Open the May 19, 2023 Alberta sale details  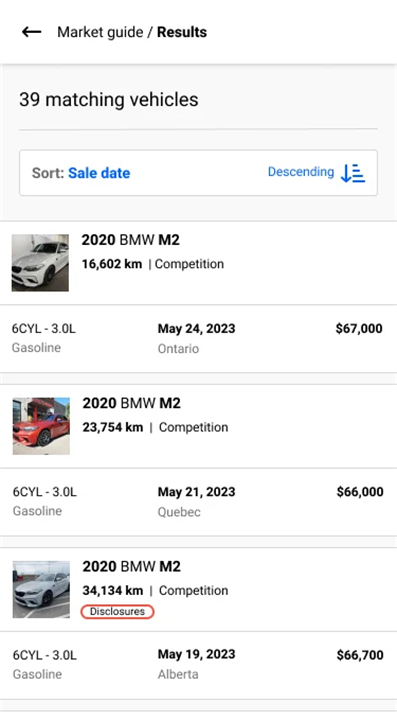coord(196,664)
